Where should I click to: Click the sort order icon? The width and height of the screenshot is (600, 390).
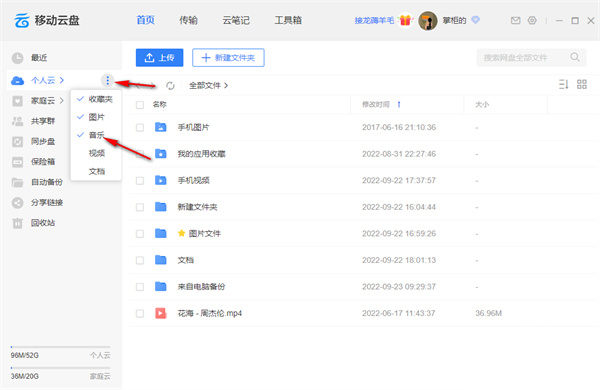563,84
